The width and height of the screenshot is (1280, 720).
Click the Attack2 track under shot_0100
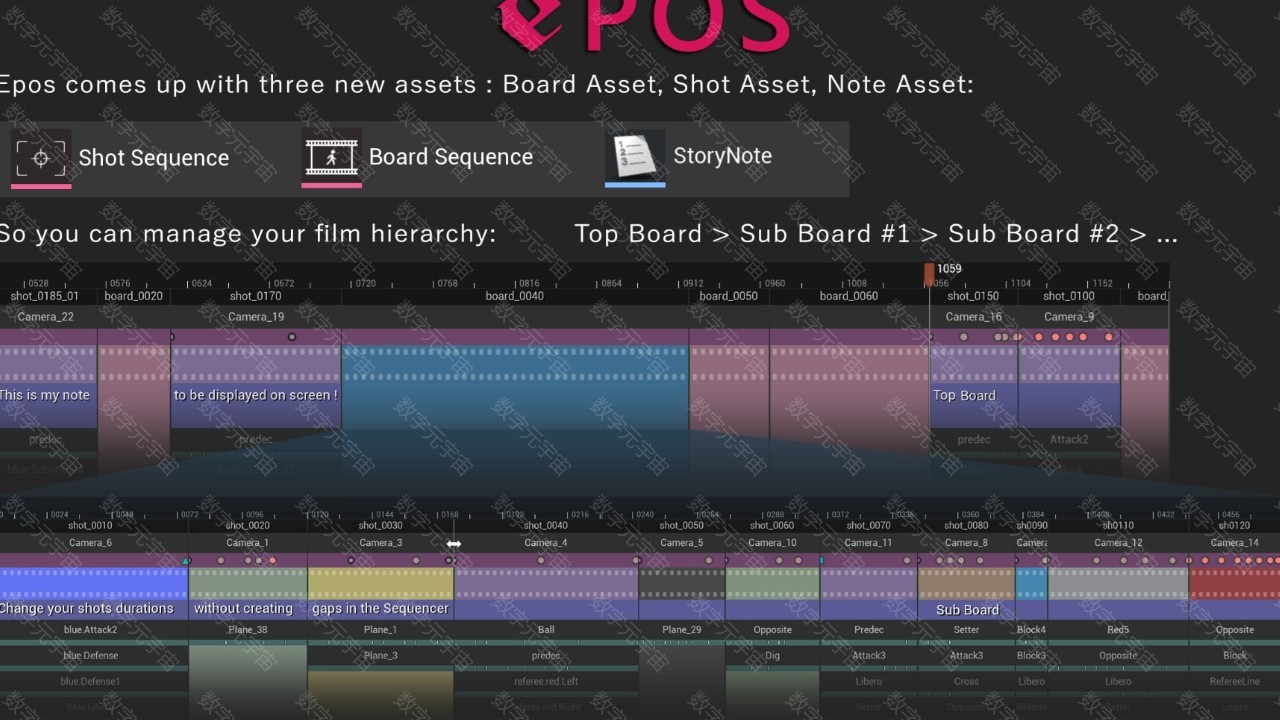pyautogui.click(x=1069, y=439)
